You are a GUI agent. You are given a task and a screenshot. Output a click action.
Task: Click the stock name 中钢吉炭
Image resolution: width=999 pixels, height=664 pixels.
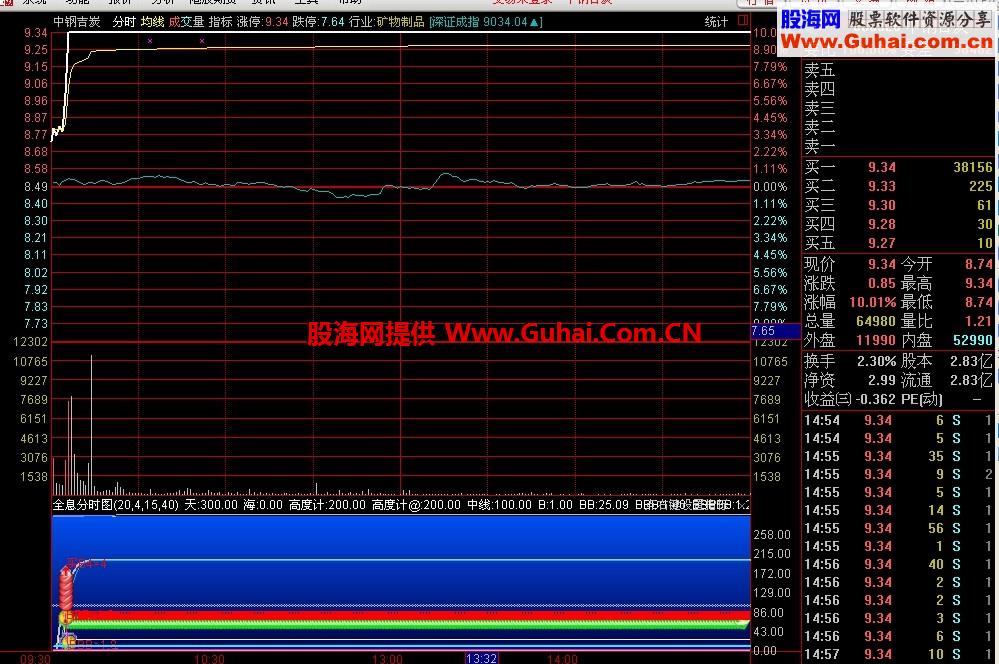77,22
